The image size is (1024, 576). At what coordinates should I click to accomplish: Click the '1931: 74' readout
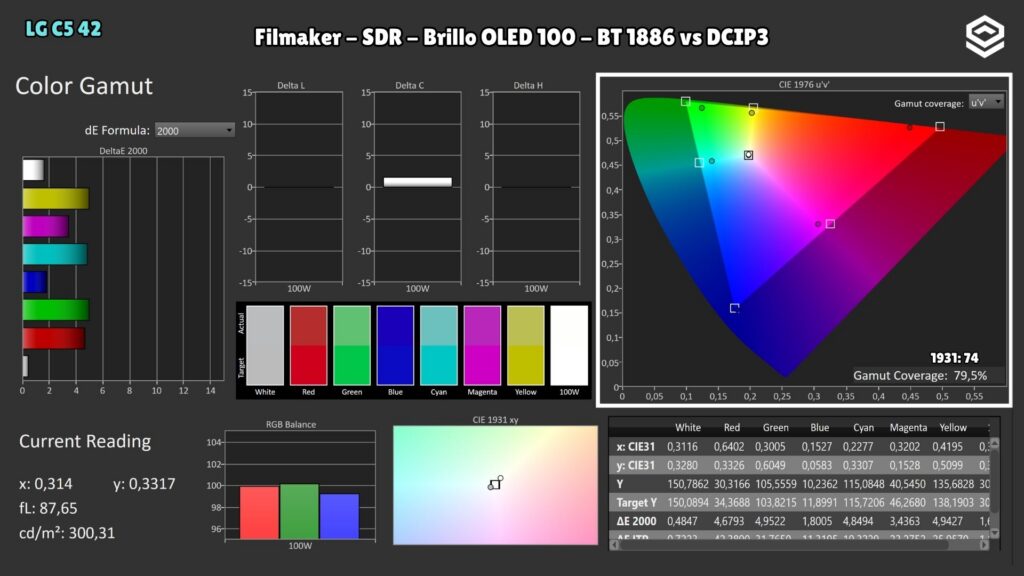(954, 358)
